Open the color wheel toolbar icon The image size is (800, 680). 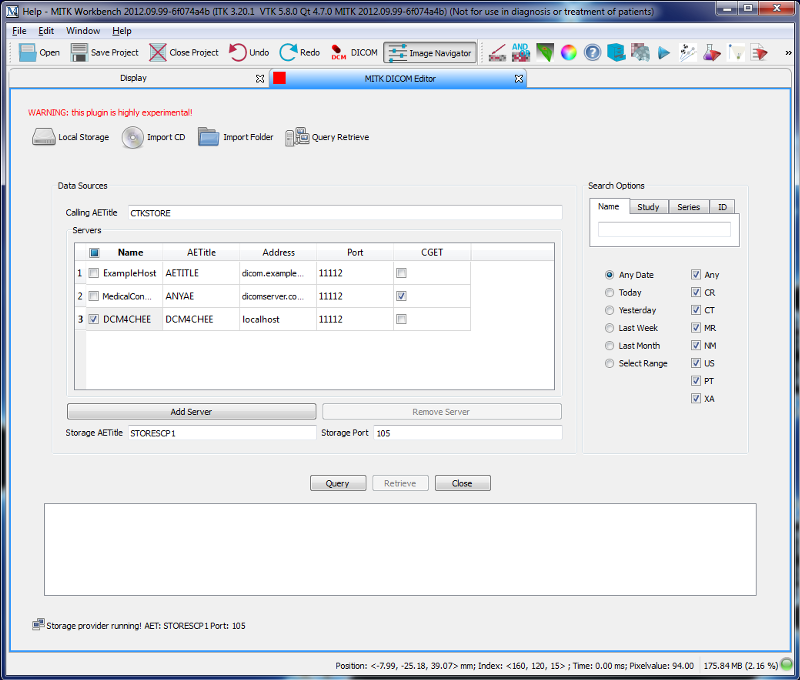click(568, 53)
